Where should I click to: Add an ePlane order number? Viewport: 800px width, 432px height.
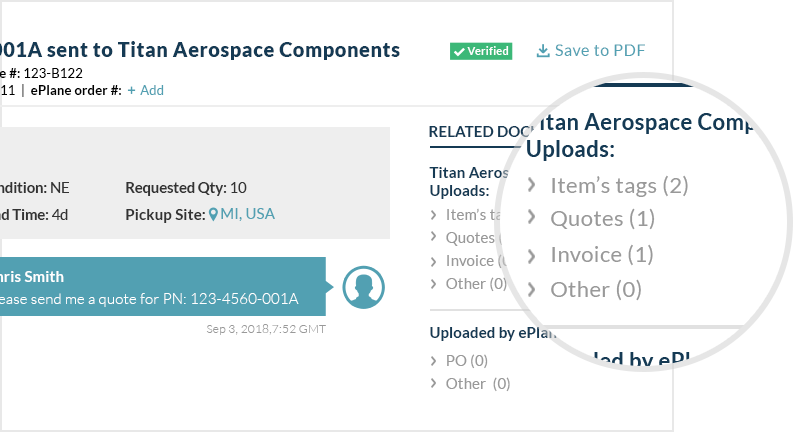(145, 90)
